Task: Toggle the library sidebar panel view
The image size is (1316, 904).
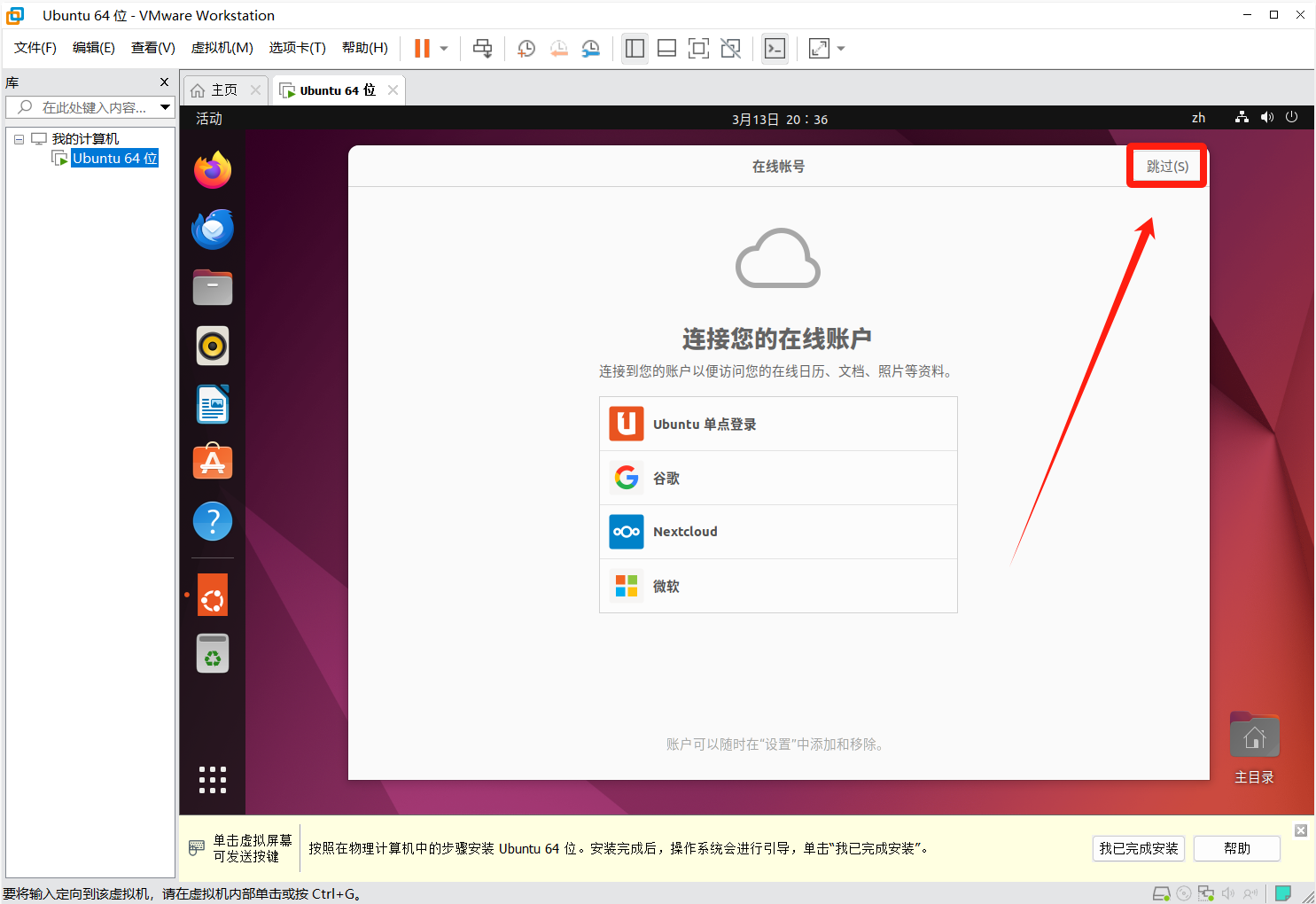Action: click(635, 49)
